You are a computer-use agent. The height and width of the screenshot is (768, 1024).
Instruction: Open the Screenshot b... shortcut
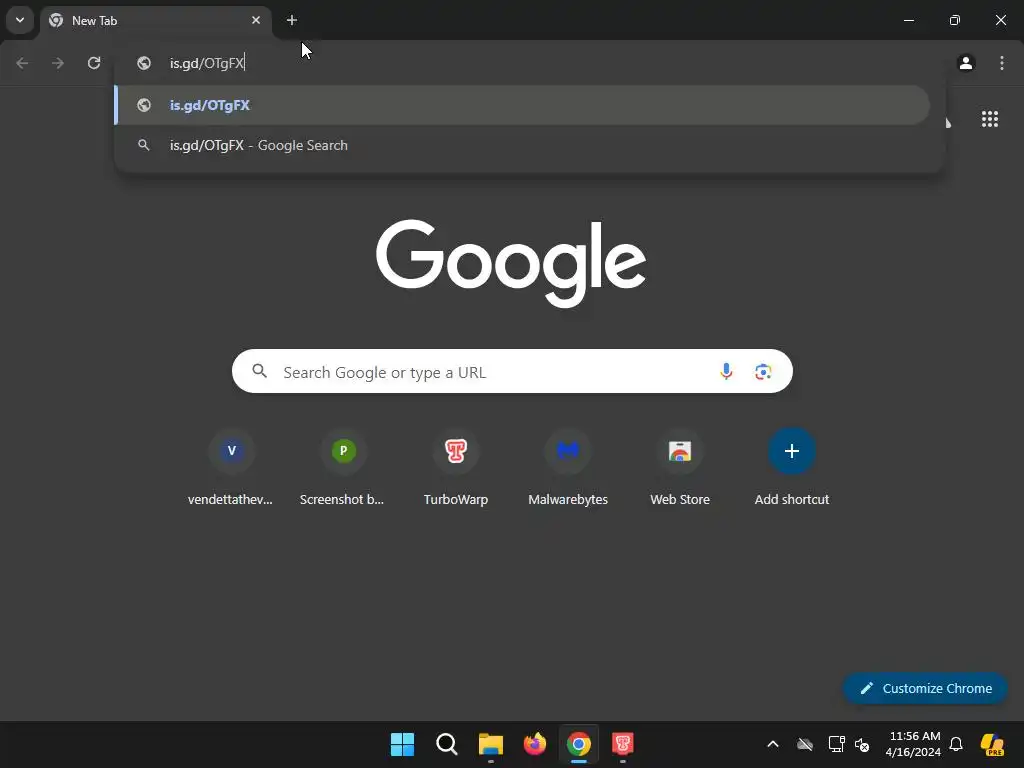(x=343, y=467)
